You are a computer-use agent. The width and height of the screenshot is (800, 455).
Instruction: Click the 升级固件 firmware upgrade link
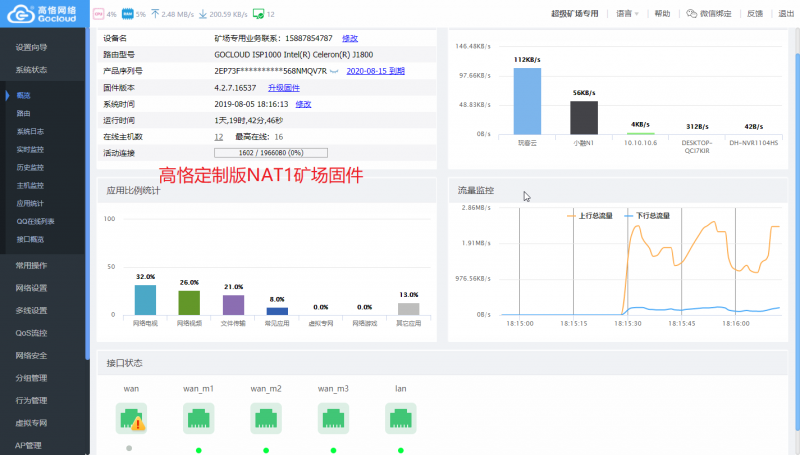click(284, 88)
